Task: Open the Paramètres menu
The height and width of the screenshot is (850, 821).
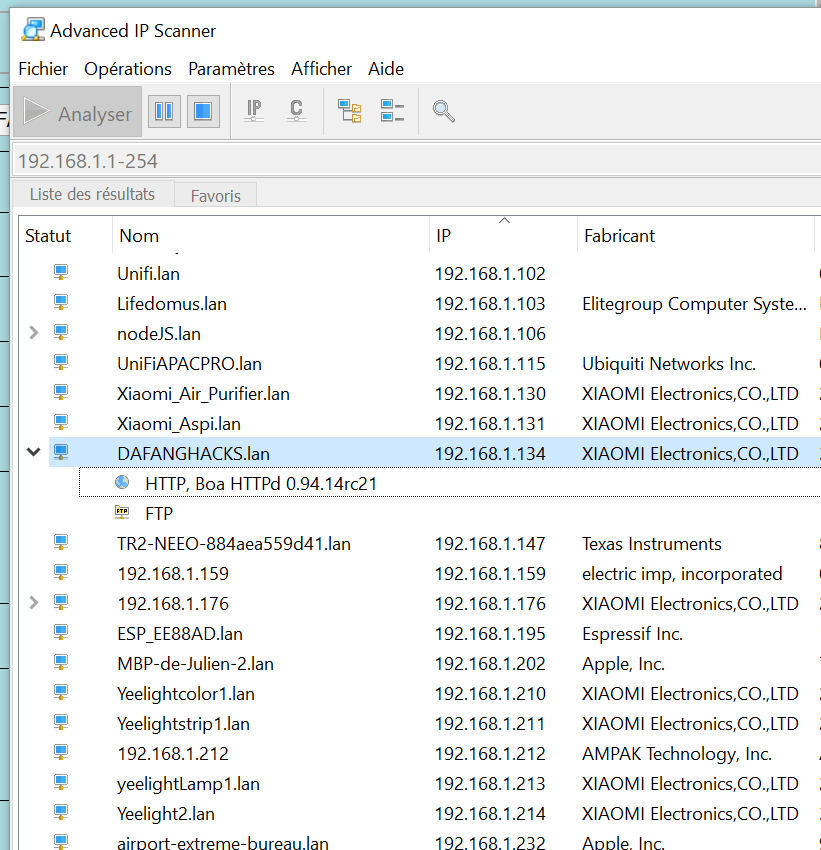Action: (231, 69)
